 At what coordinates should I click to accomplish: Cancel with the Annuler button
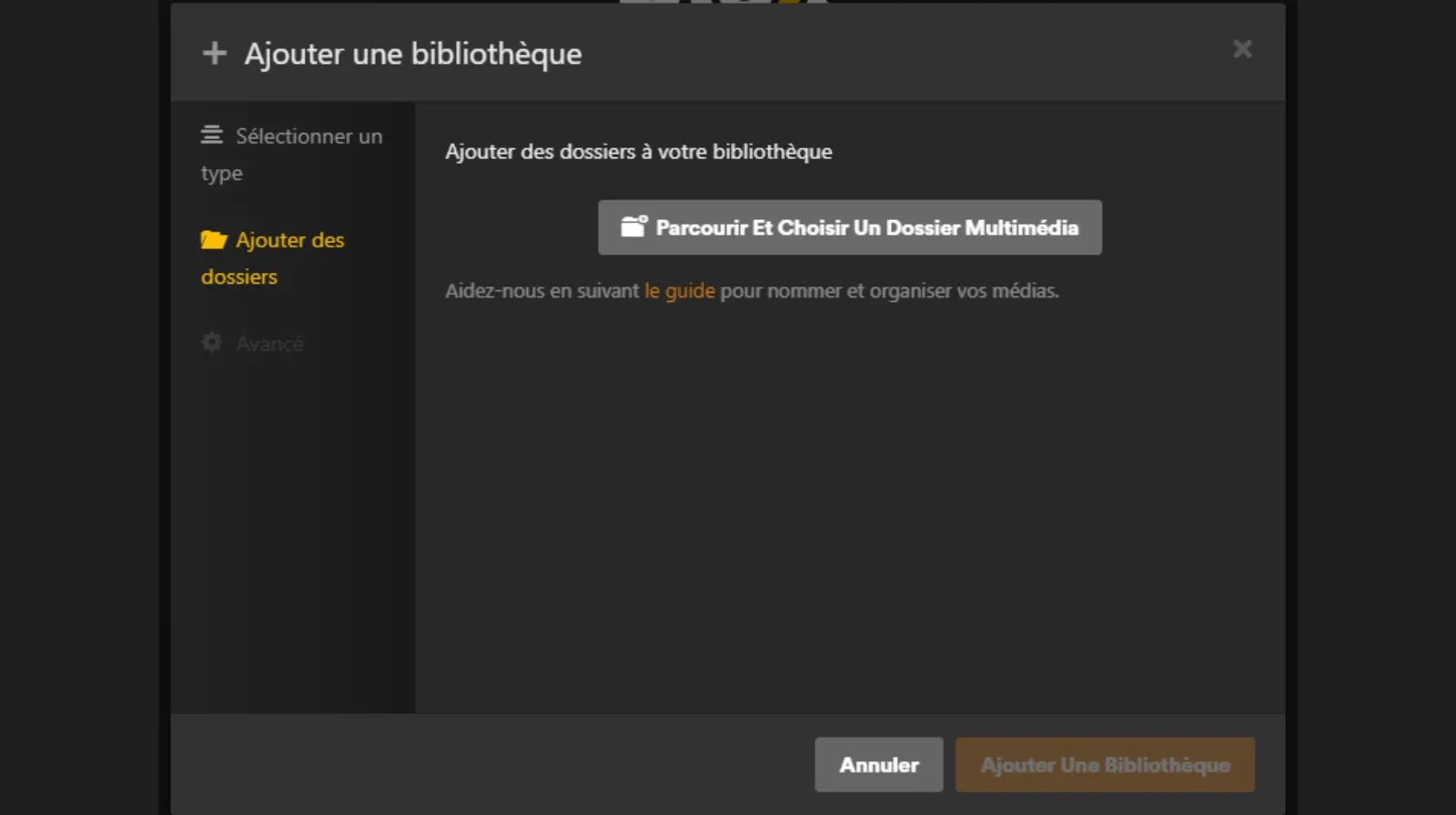[878, 765]
